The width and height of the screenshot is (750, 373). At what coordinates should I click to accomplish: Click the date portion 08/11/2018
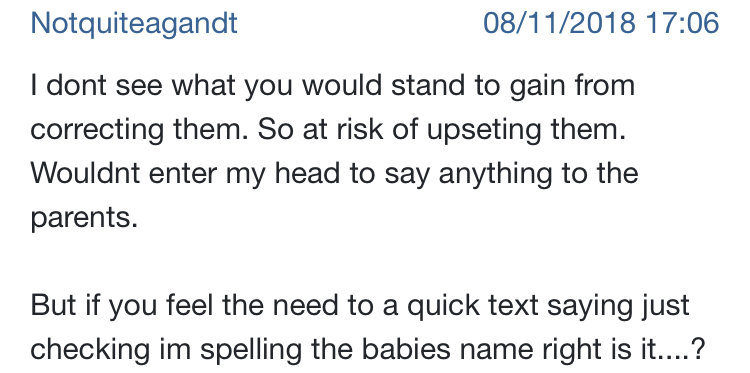click(560, 23)
